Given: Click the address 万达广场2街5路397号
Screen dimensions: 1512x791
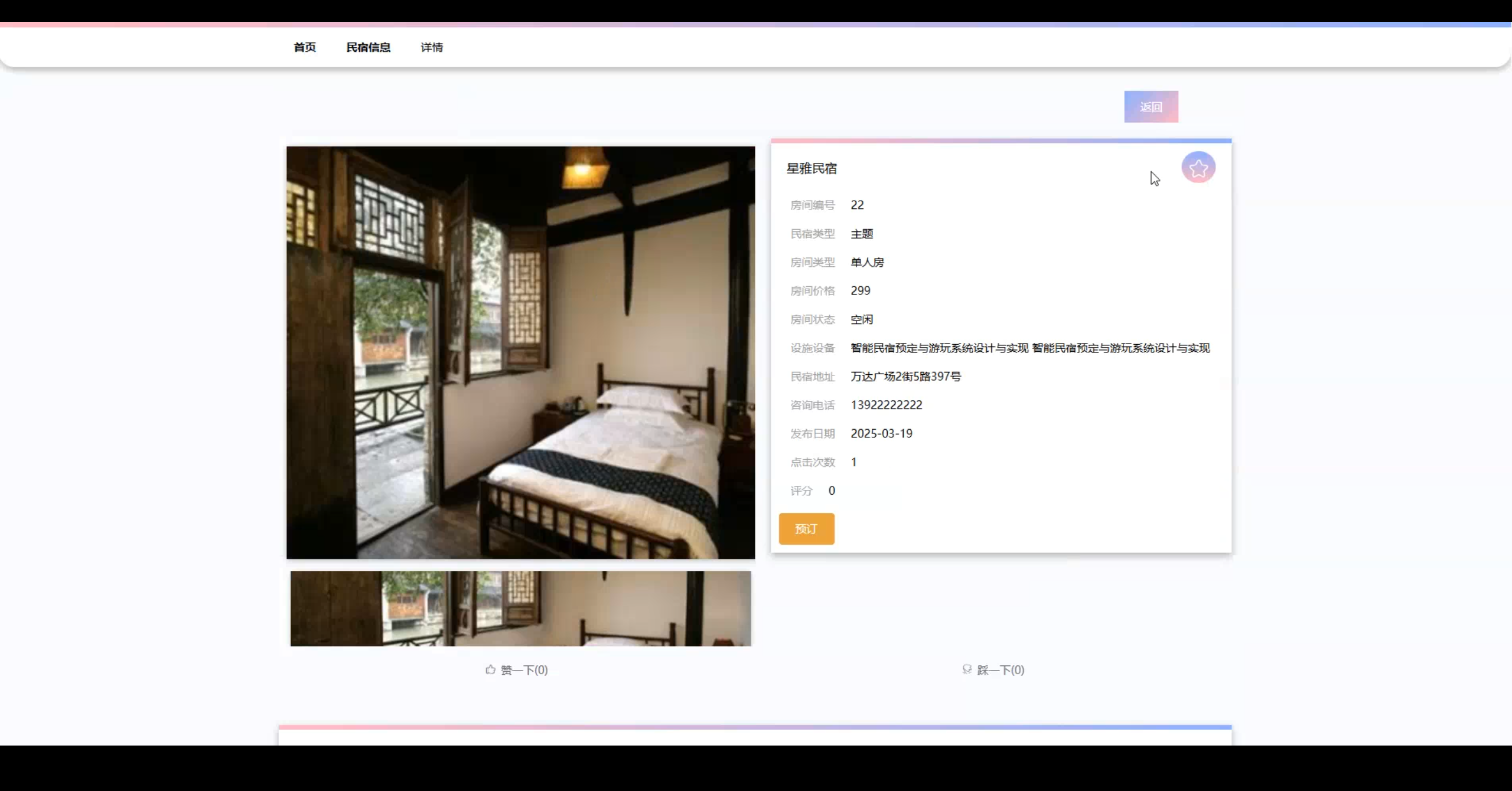Looking at the screenshot, I should coord(905,376).
